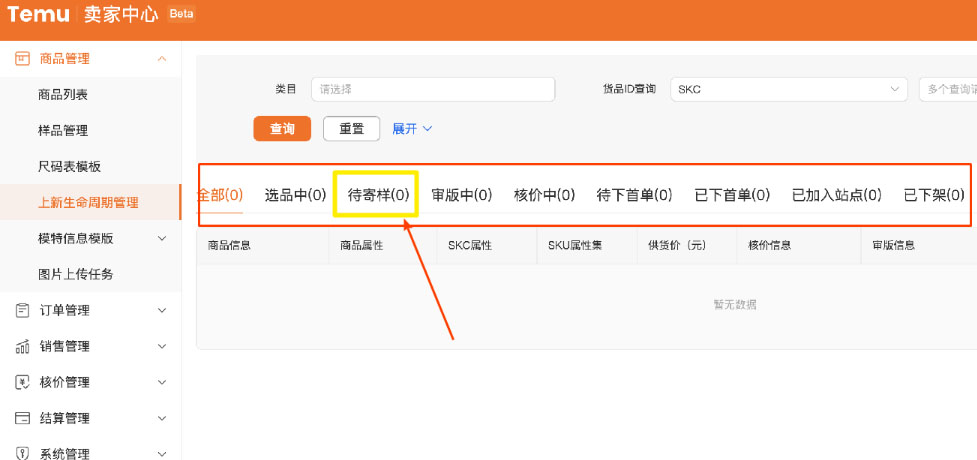Click the 结算管理 card icon
Viewport: 977px width, 460px height.
[22, 418]
